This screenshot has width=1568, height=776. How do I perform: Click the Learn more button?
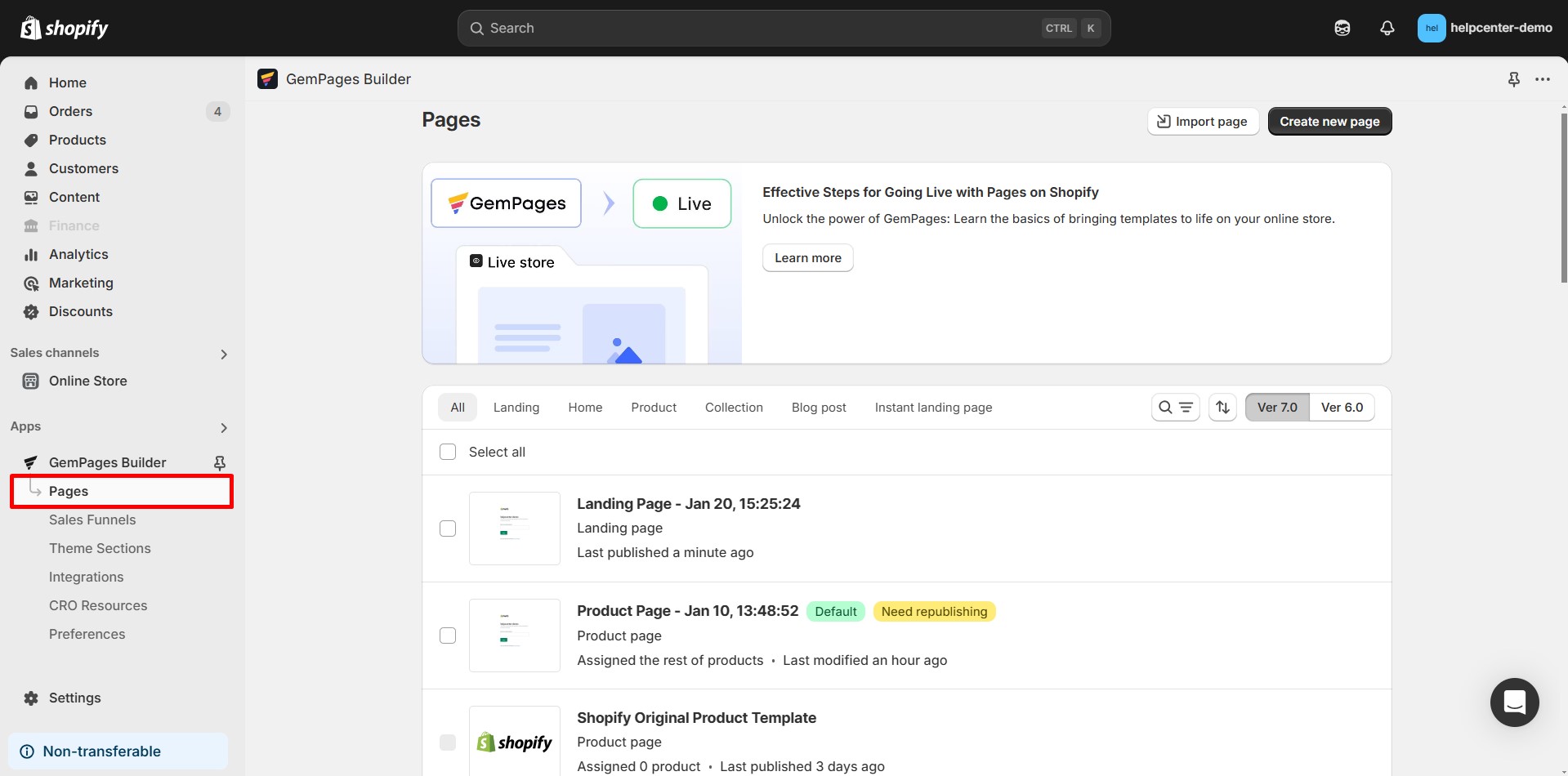807,257
